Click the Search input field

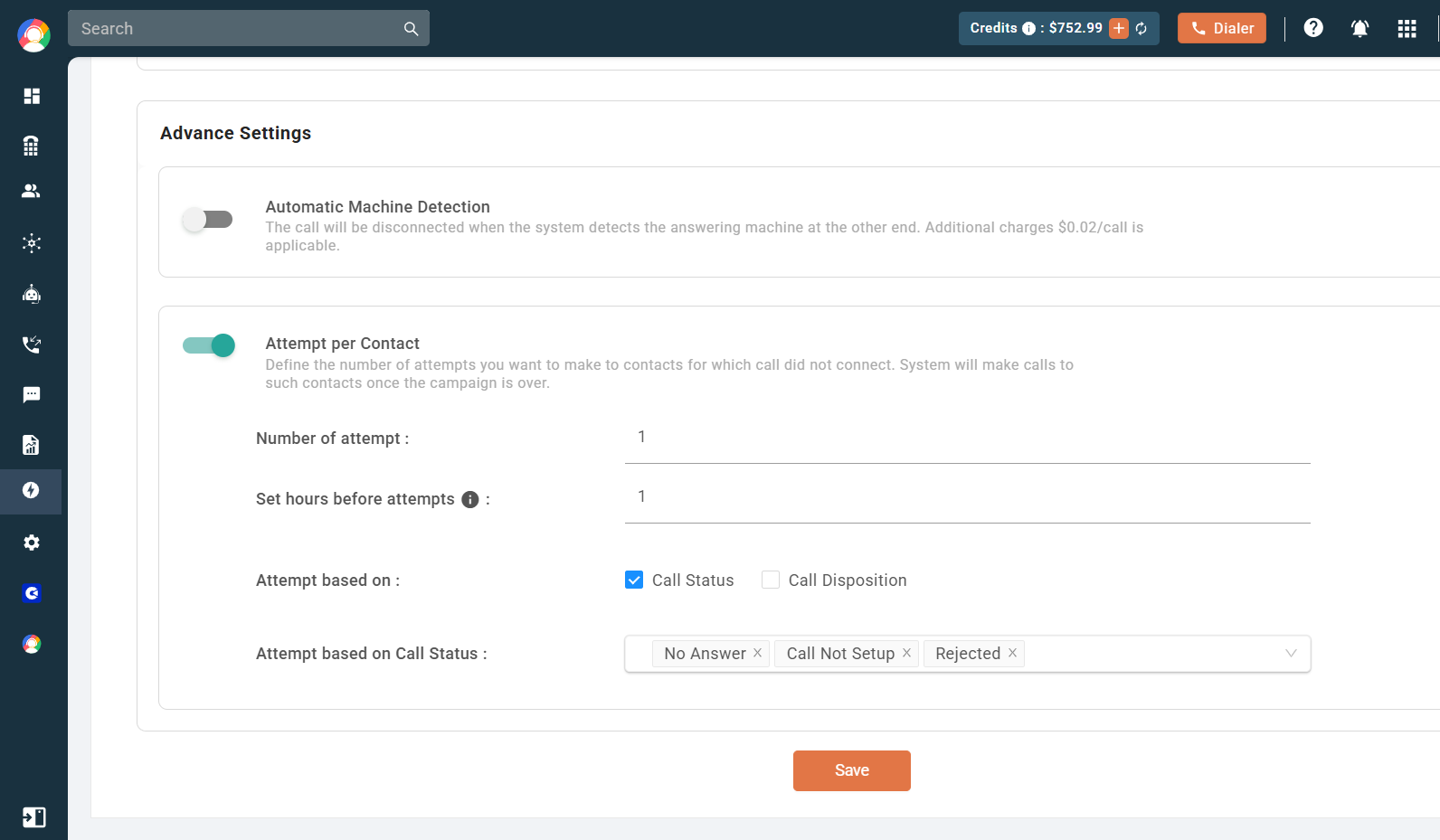[249, 28]
